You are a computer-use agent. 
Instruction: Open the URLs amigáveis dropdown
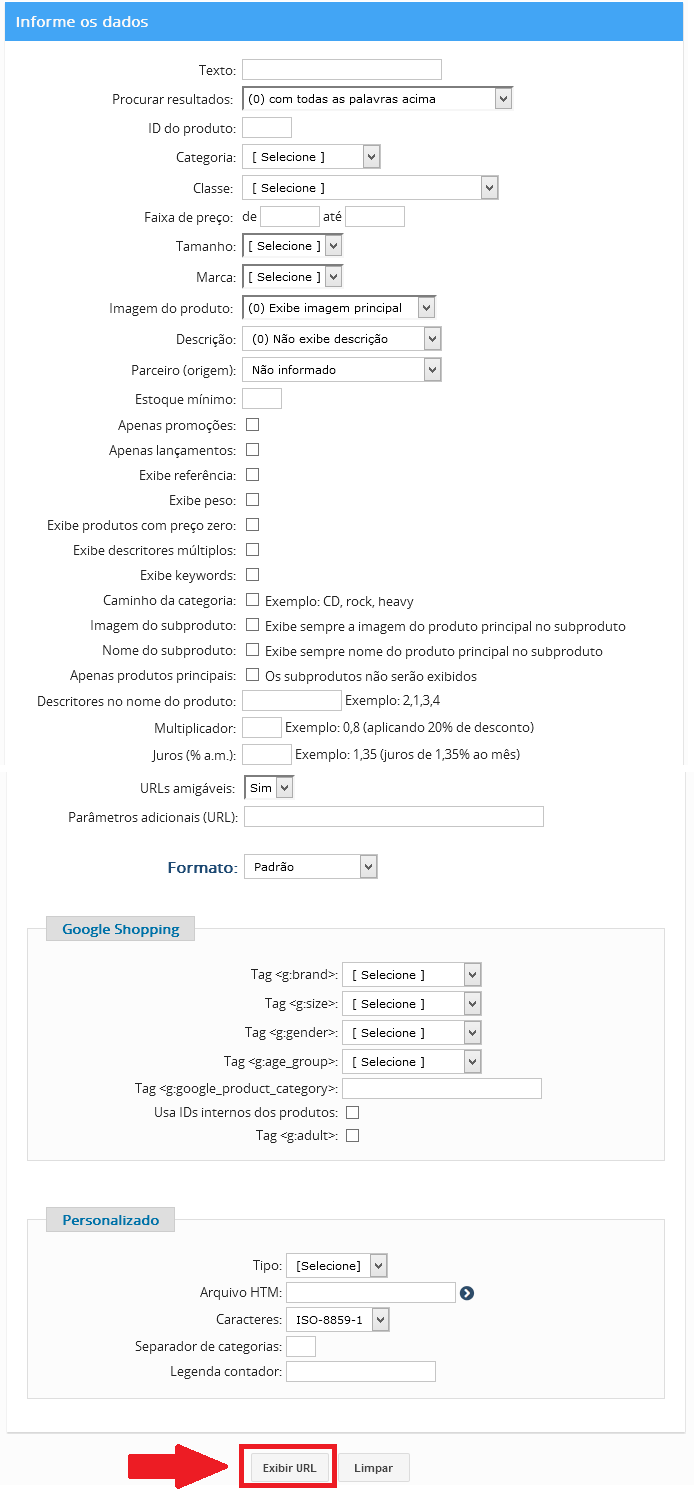(x=269, y=788)
